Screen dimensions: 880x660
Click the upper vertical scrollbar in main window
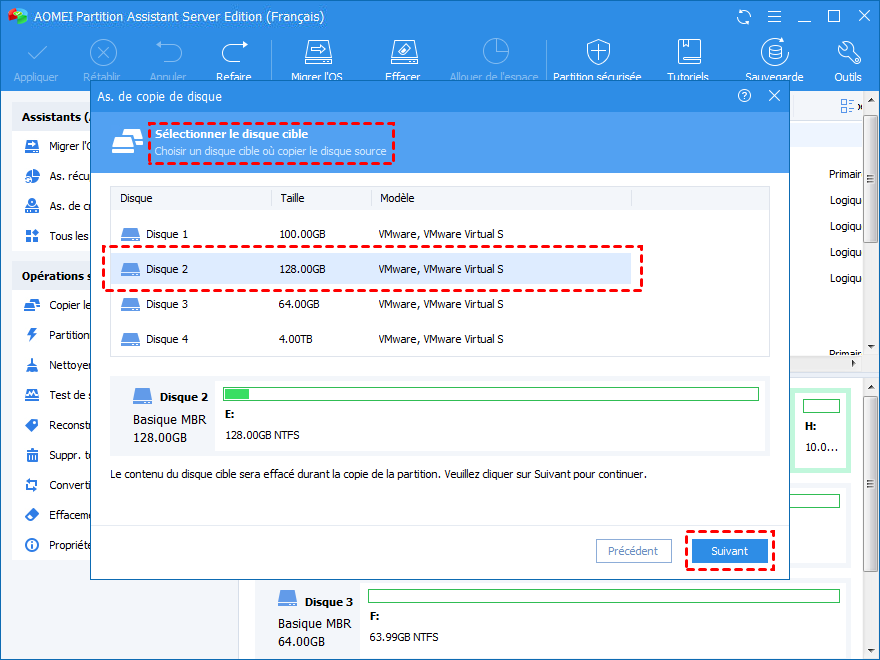coord(870,178)
